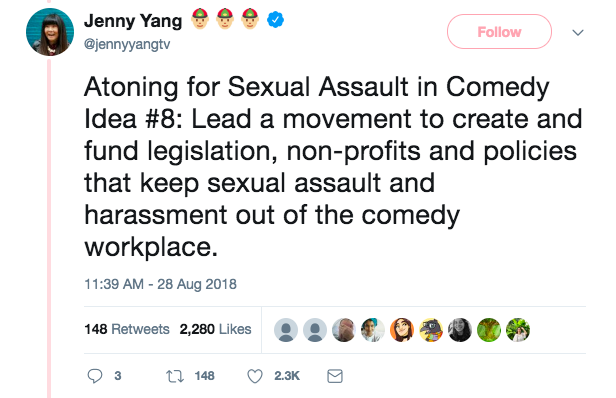Retweet using the retweet arrows icon
The width and height of the screenshot is (616, 398).
[175, 376]
